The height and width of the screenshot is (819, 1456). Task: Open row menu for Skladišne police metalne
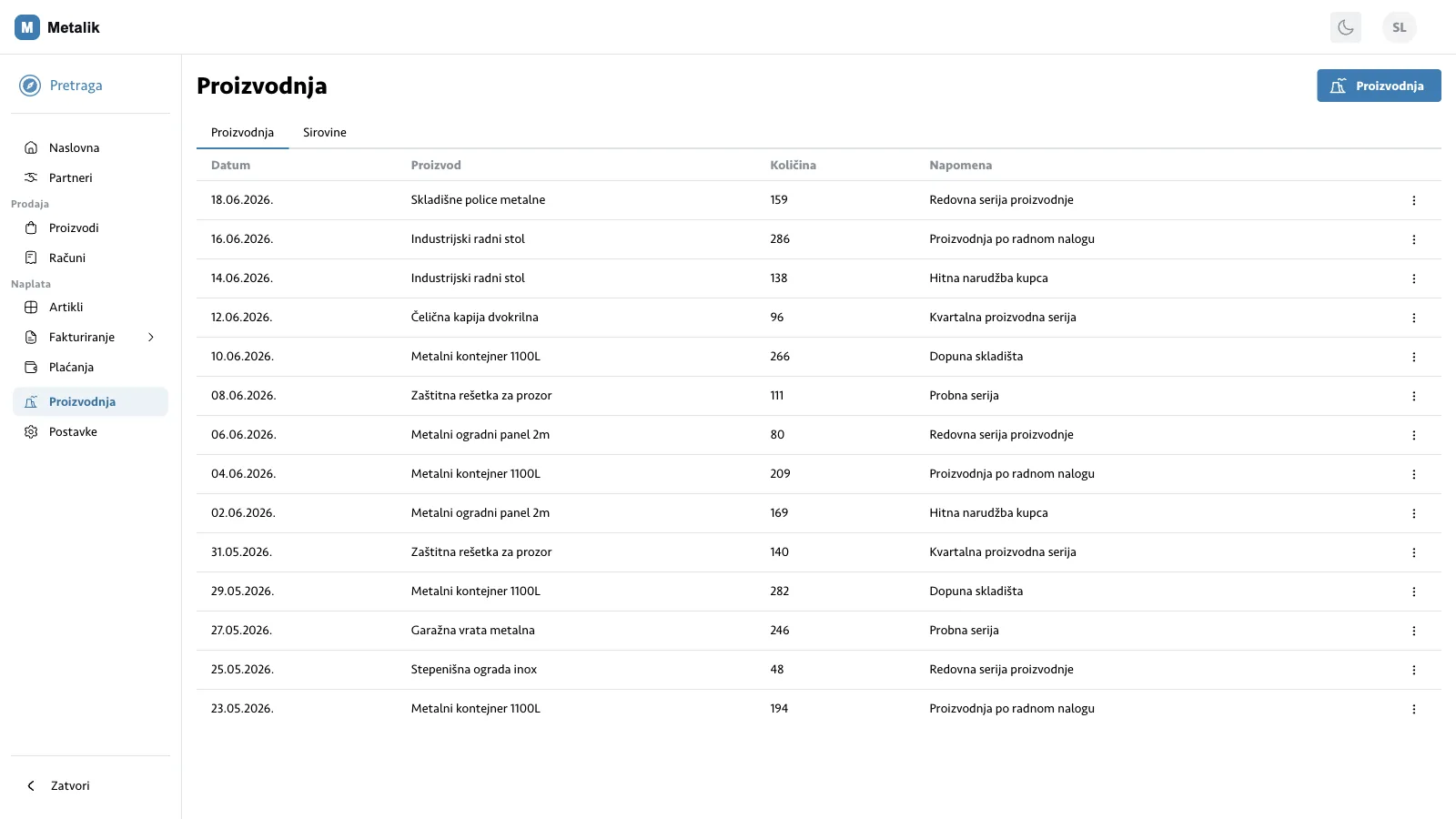(1413, 200)
